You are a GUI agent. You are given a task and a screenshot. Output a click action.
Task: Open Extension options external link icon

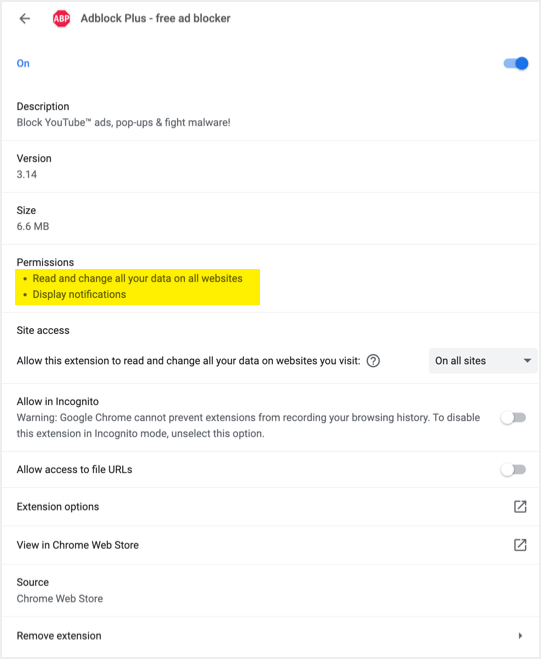pyautogui.click(x=520, y=506)
